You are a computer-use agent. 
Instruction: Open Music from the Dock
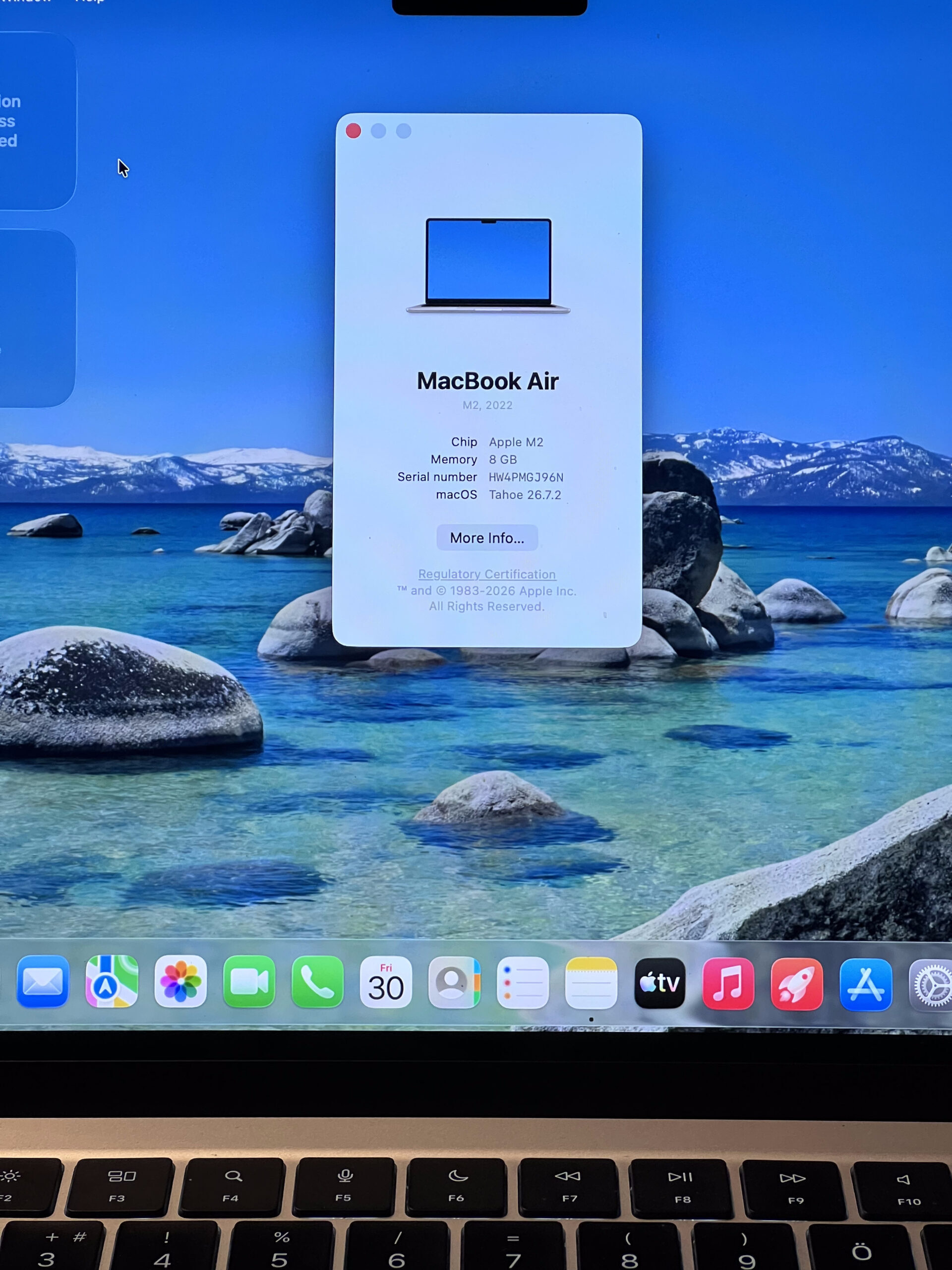coord(728,983)
